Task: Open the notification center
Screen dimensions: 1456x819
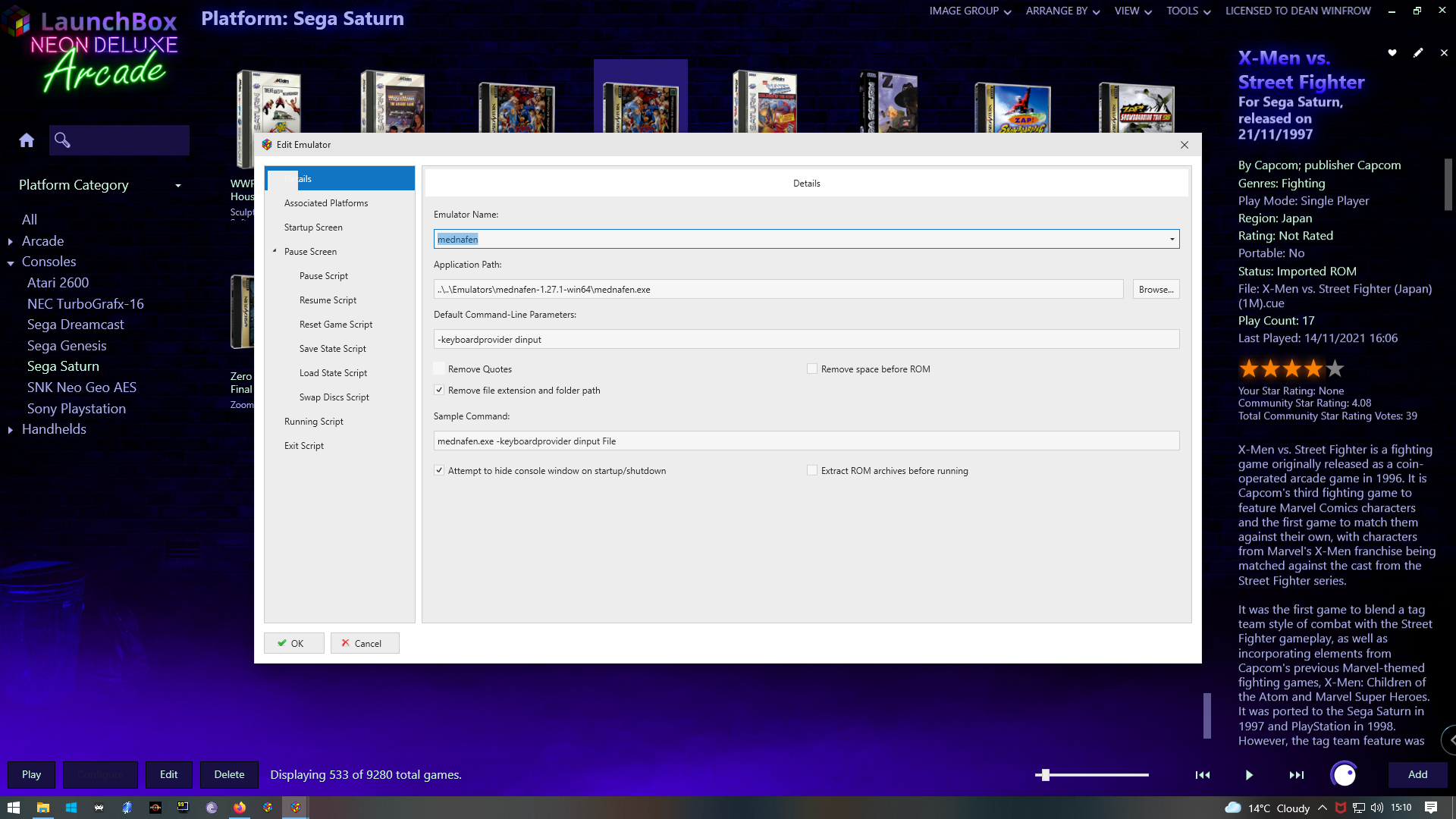Action: (1431, 808)
